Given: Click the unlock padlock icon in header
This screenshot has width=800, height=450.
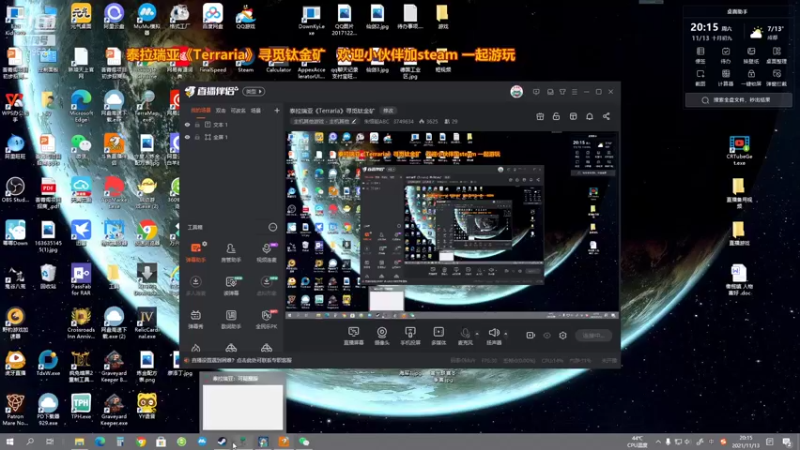Looking at the screenshot, I should pos(556,116).
